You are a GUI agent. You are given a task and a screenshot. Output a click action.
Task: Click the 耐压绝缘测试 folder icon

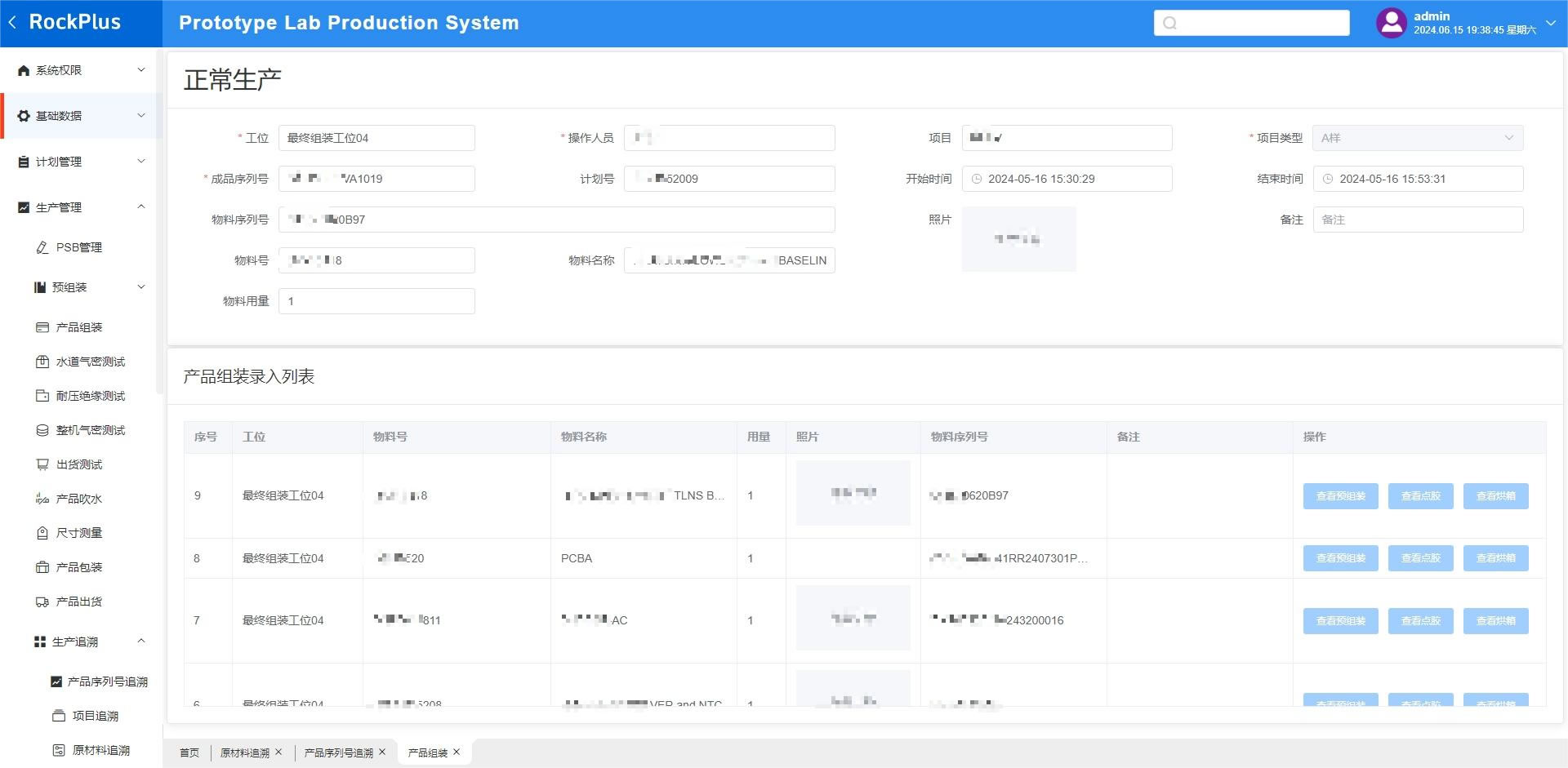point(42,396)
